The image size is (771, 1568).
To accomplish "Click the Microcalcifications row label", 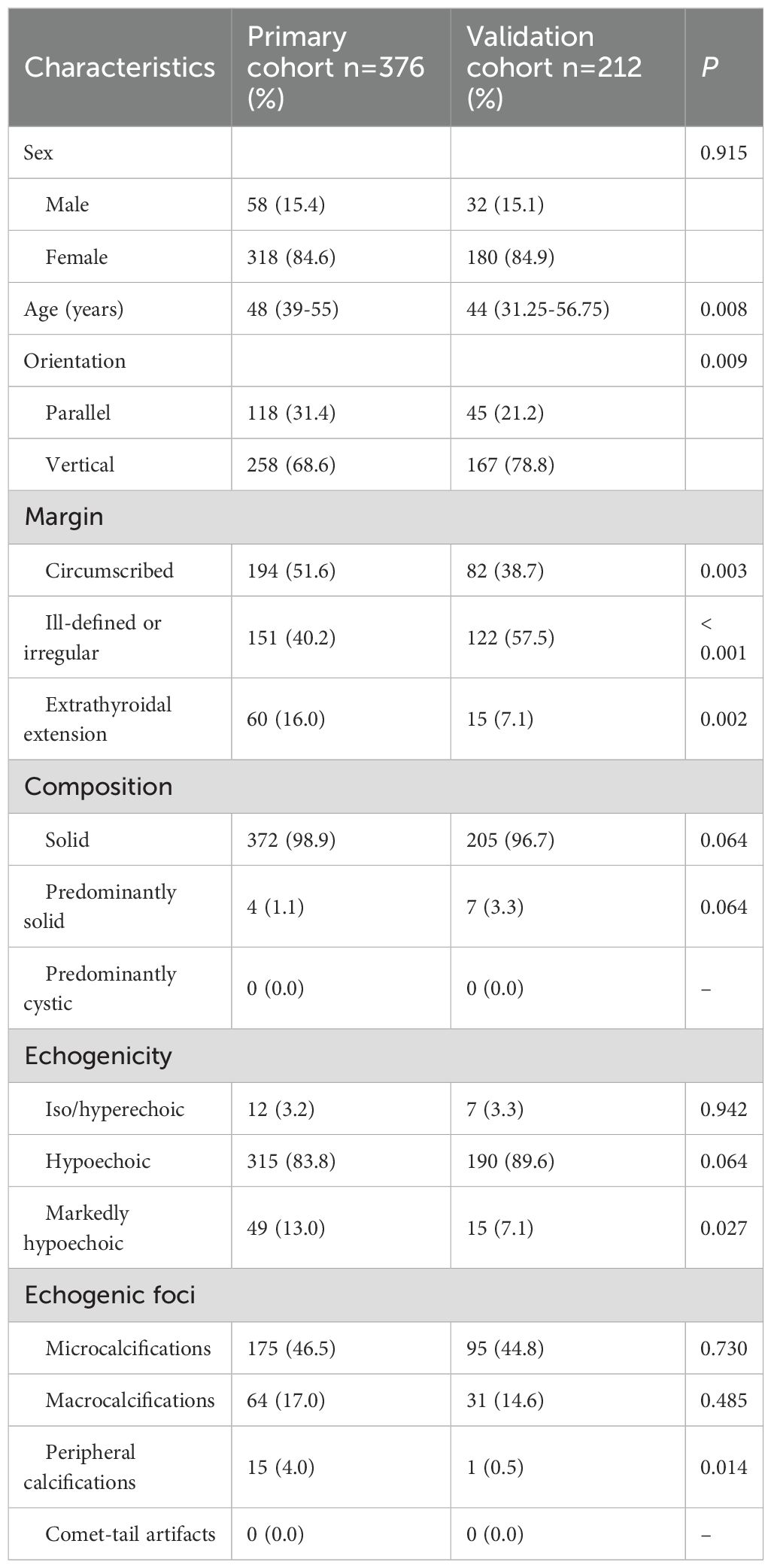I will [128, 1348].
